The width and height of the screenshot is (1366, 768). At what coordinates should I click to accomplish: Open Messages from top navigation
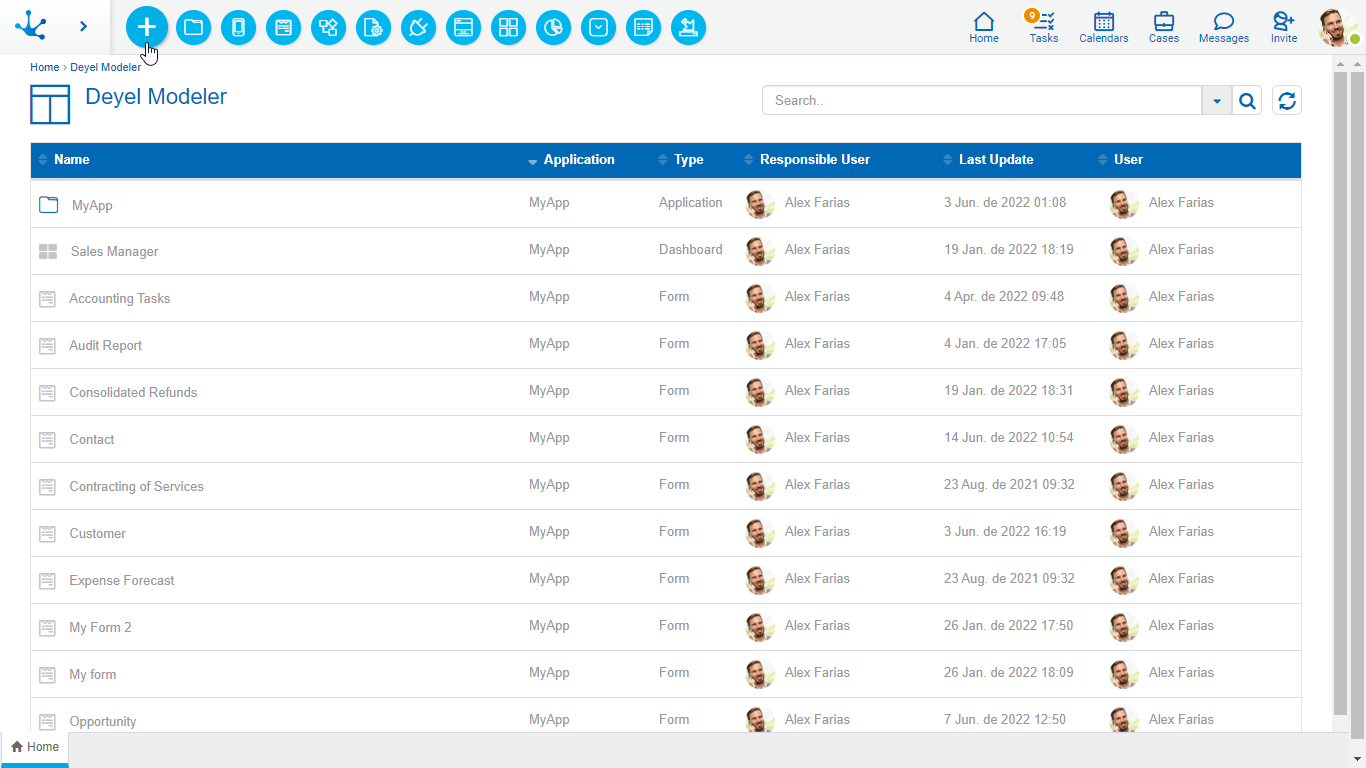pyautogui.click(x=1224, y=27)
